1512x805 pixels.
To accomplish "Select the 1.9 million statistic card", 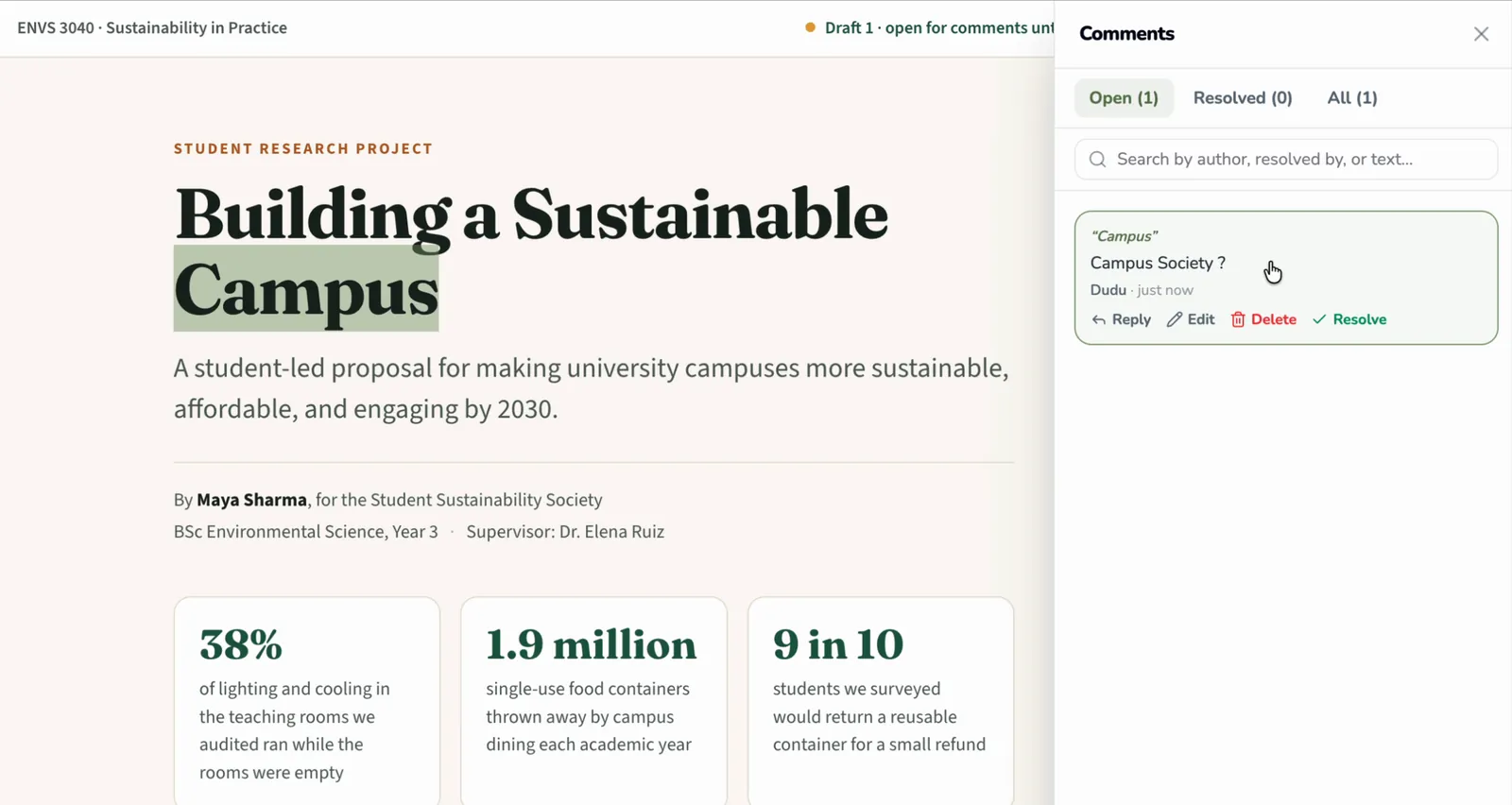I will pos(593,700).
